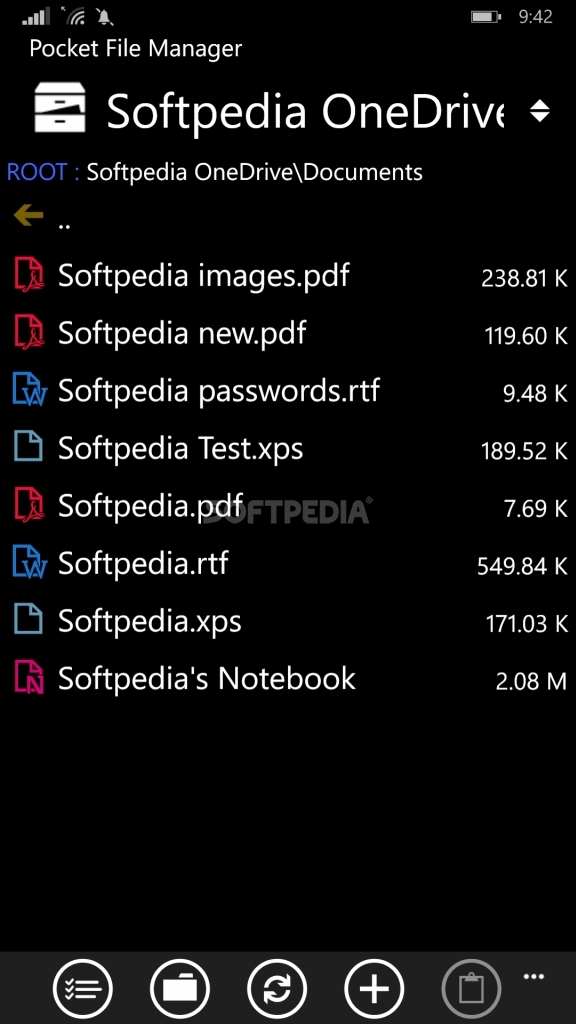
Task: Tap the clipboard paste icon
Action: (x=472, y=989)
